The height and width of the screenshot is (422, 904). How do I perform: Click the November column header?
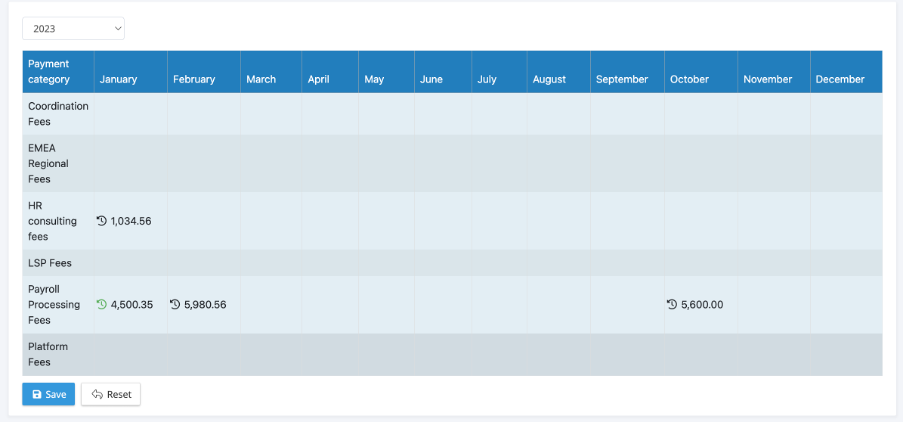774,71
